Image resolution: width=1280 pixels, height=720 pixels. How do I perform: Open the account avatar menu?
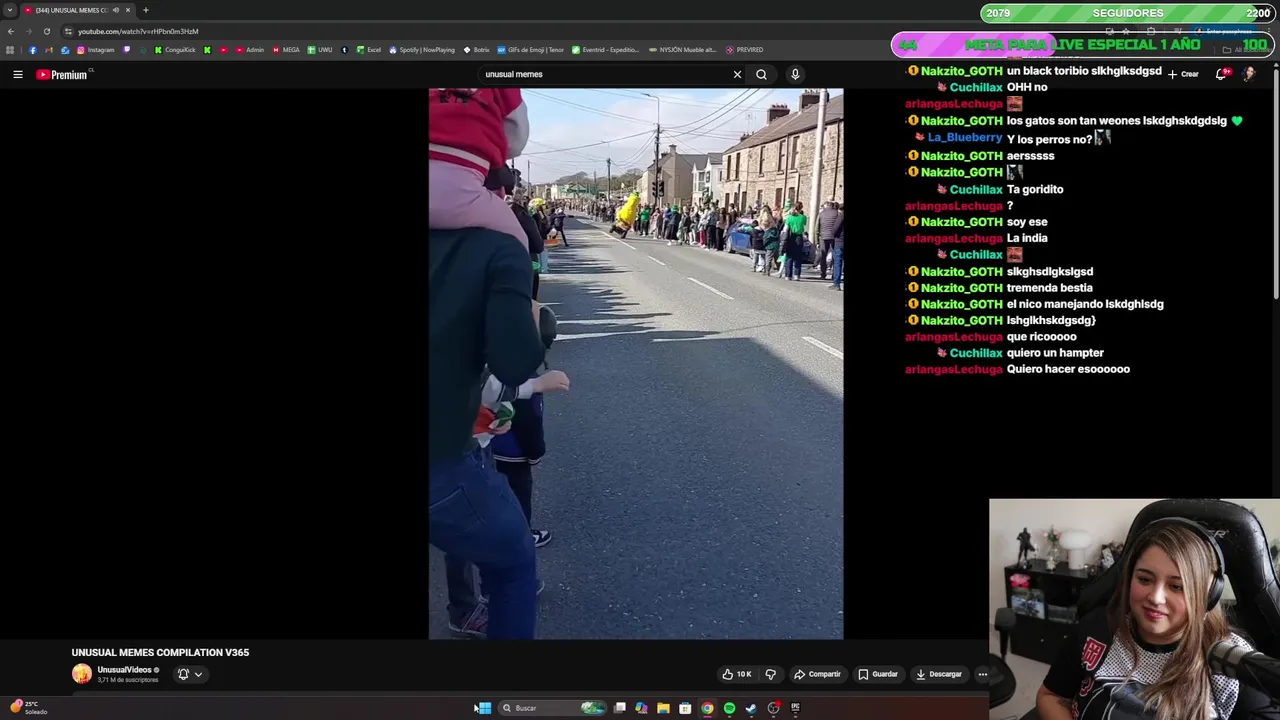pos(1249,74)
